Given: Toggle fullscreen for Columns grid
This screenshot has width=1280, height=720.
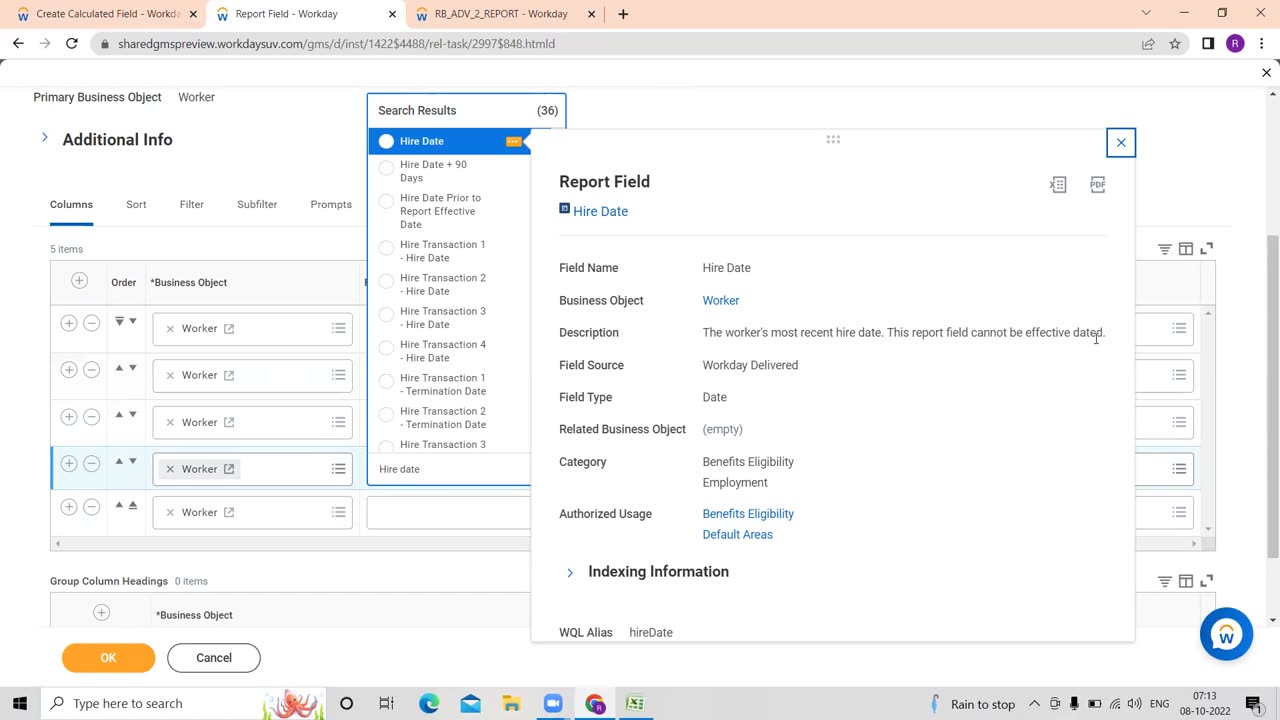Looking at the screenshot, I should (1206, 248).
